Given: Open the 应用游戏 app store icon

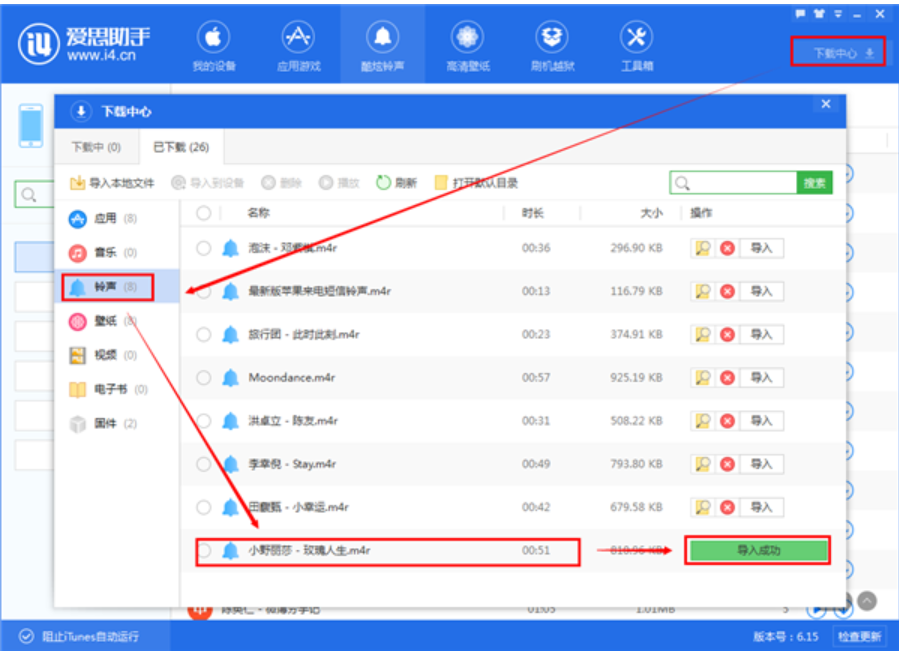Looking at the screenshot, I should click(297, 47).
